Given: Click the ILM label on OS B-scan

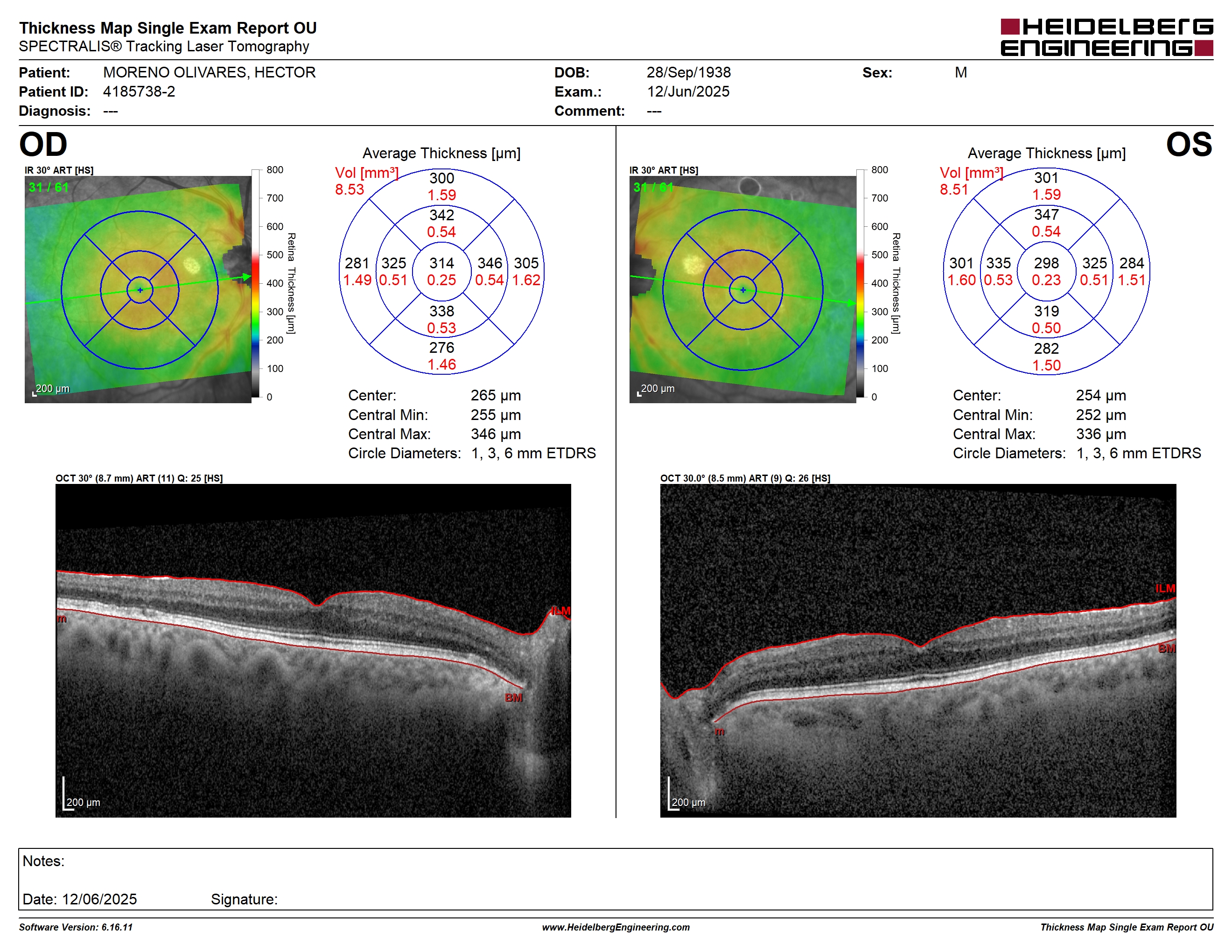Looking at the screenshot, I should [1165, 588].
